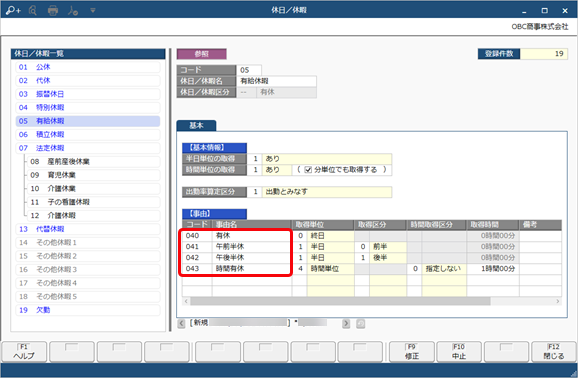Click the table scrollbar left arrow
The height and width of the screenshot is (378, 578).
coord(186,302)
